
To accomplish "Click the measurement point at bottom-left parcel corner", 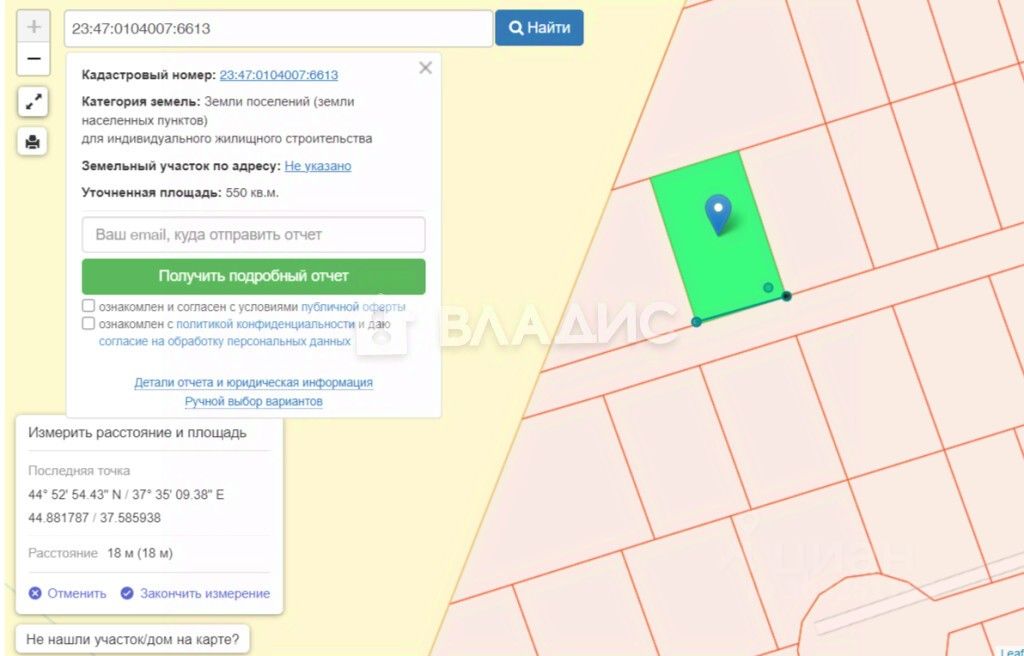I will [696, 321].
